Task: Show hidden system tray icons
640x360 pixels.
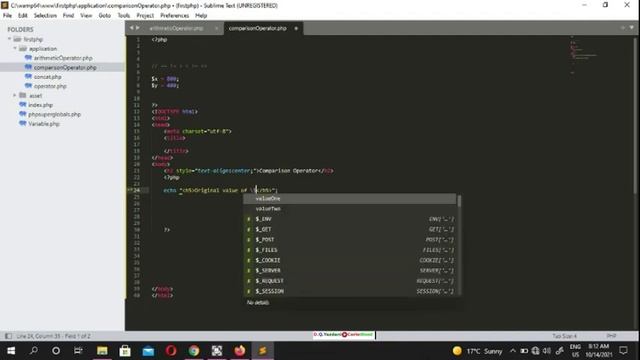Action: coord(513,351)
